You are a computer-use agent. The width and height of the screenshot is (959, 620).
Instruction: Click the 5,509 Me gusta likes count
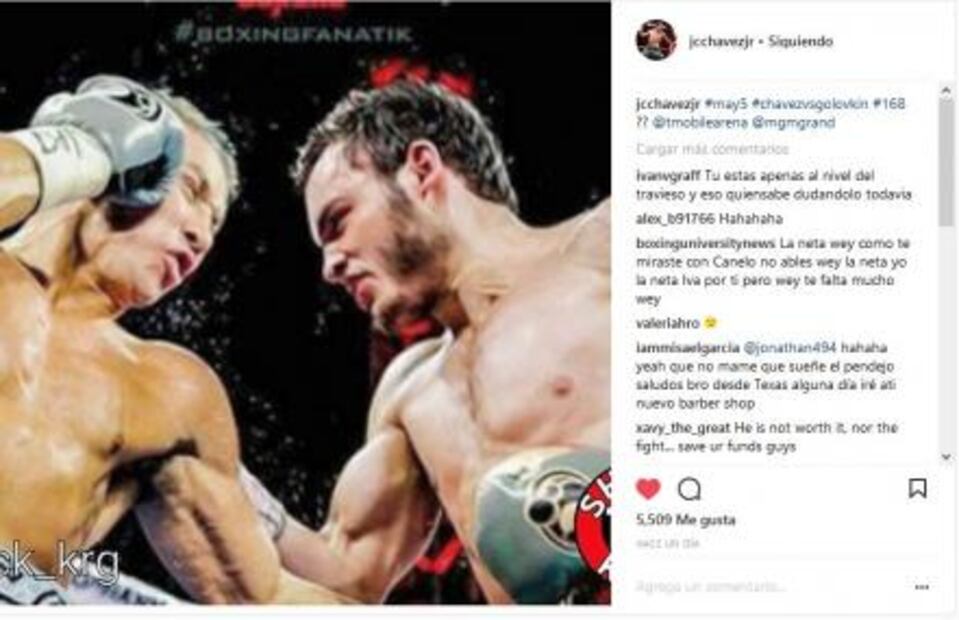[685, 520]
